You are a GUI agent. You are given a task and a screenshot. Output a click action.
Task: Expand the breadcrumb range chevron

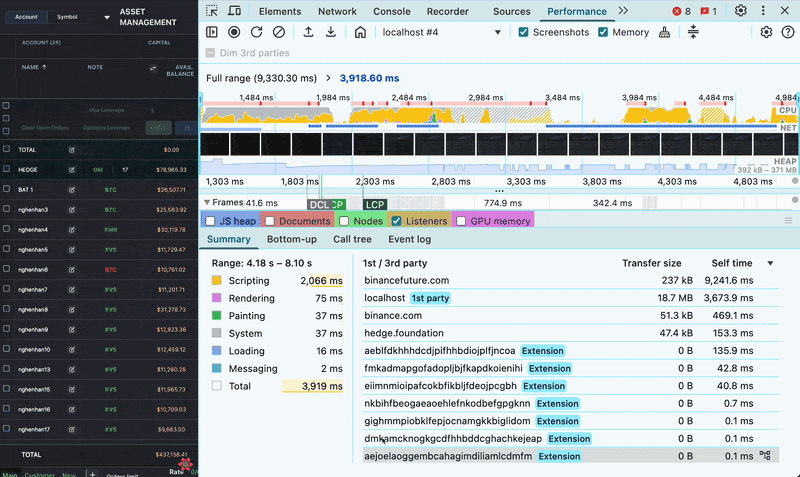tap(328, 78)
